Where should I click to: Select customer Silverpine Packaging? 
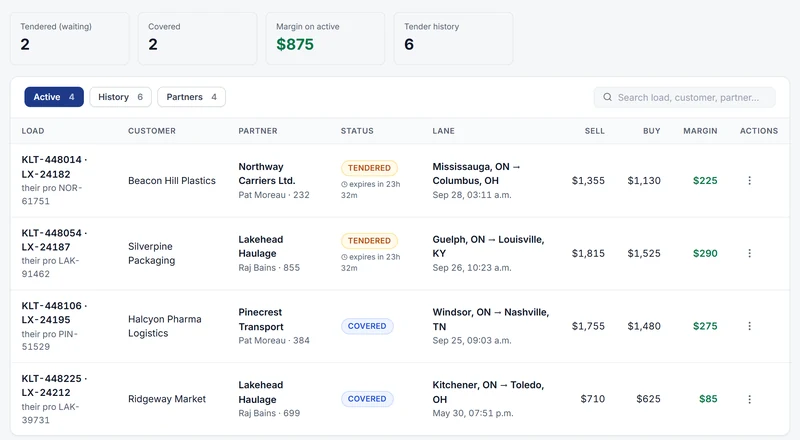click(152, 253)
